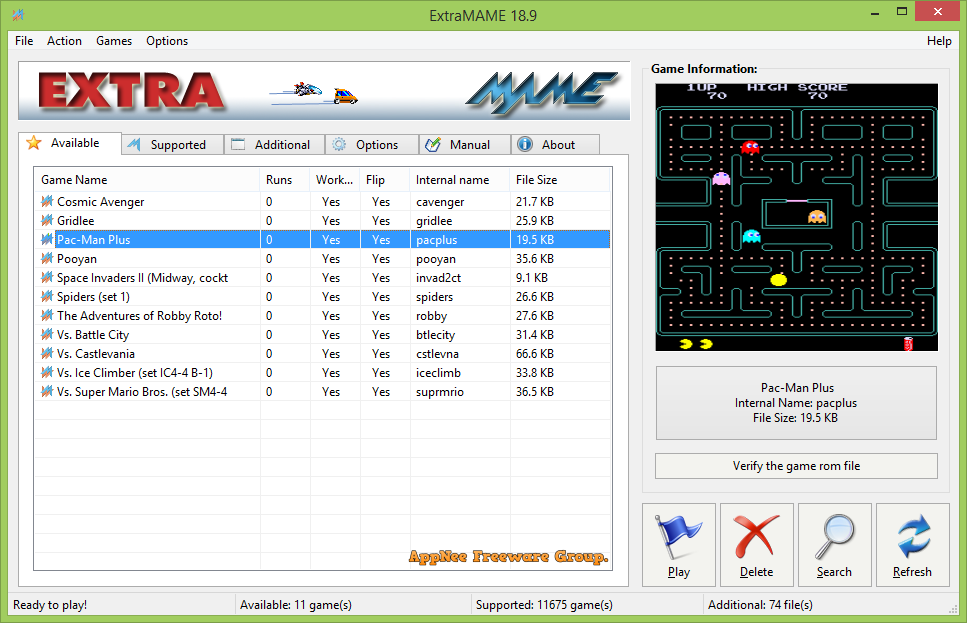The image size is (967, 623).
Task: Open the File menu
Action: coord(24,41)
